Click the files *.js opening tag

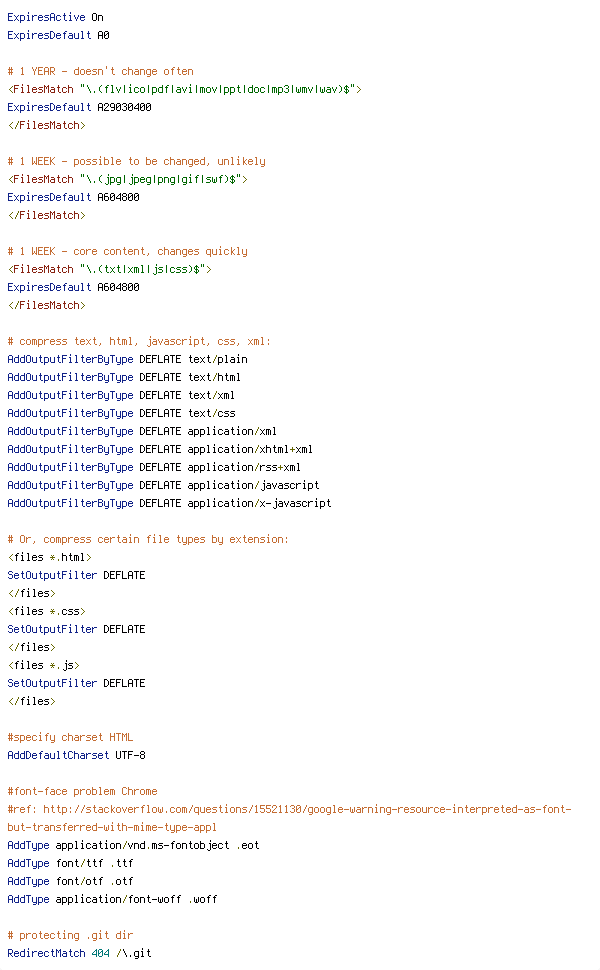click(44, 665)
